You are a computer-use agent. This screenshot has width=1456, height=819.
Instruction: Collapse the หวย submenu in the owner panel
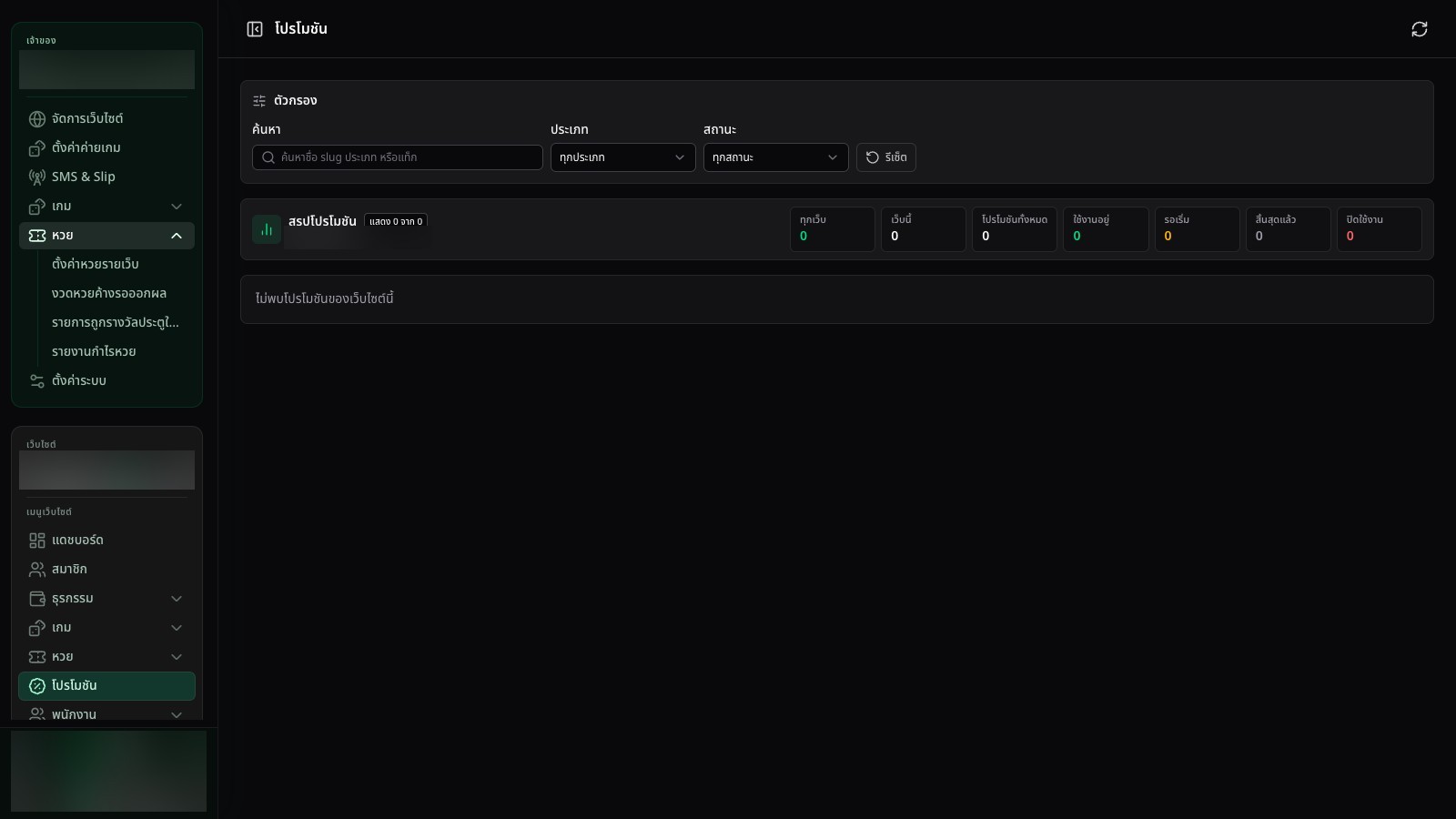177,236
